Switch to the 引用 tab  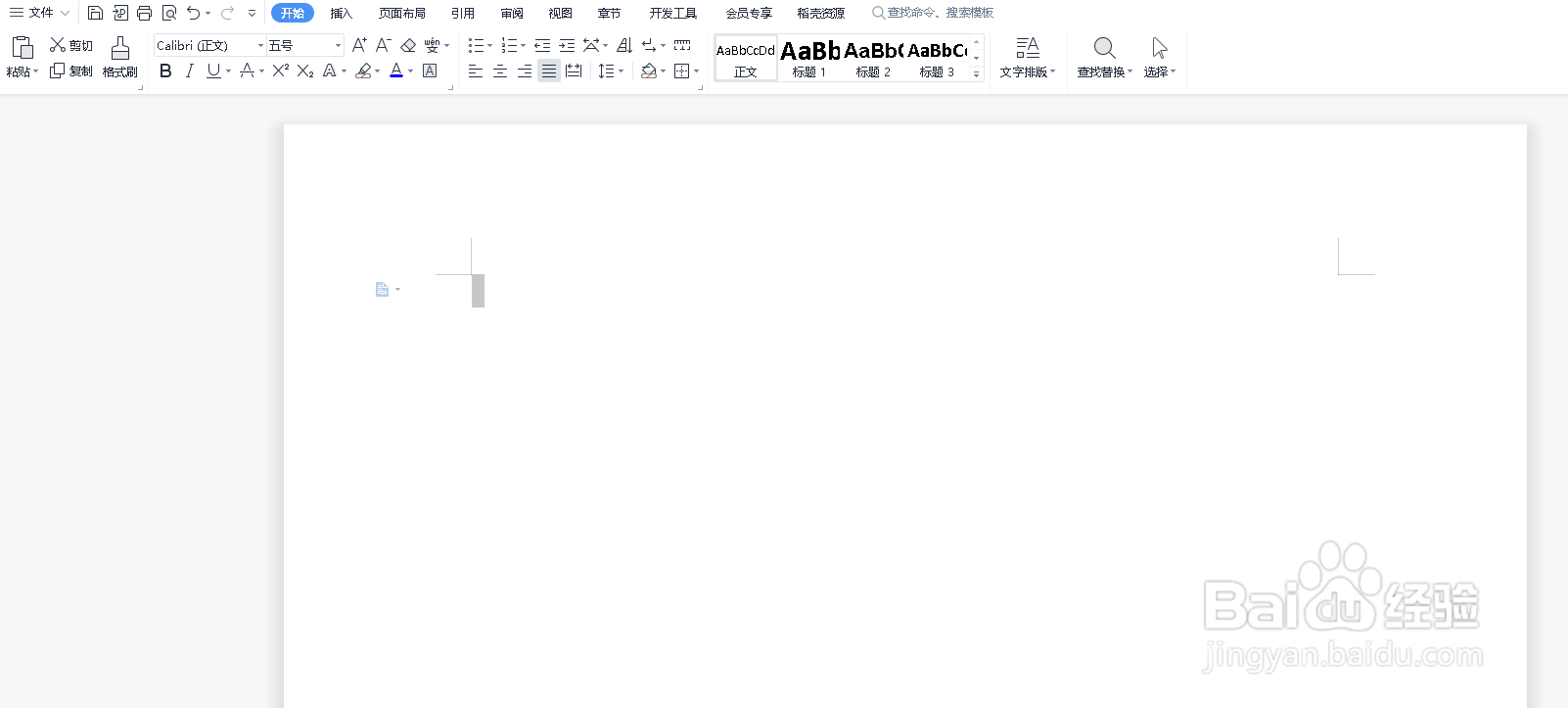pos(463,13)
